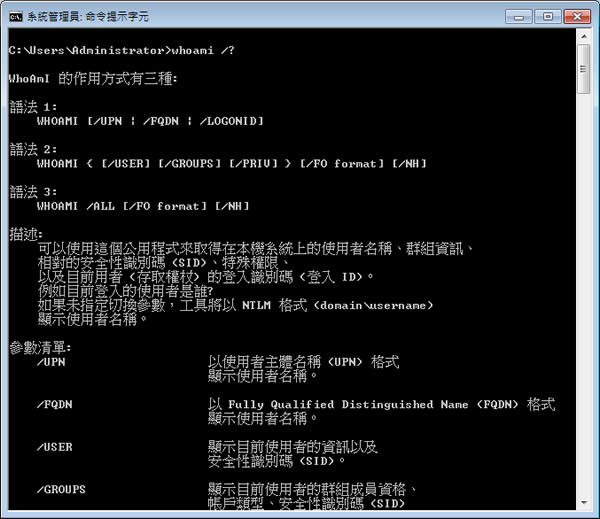Click the Fully Qualified Distinguished Name description
Image resolution: width=600 pixels, height=519 pixels.
382,405
